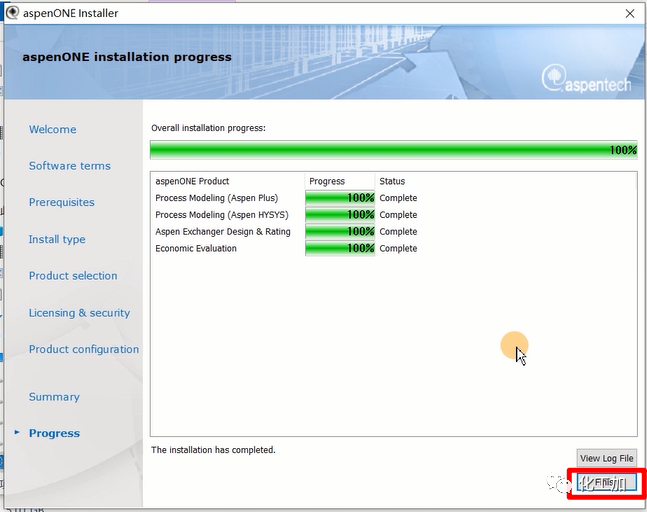Select the Summary sidebar step
The image size is (647, 512).
point(54,397)
